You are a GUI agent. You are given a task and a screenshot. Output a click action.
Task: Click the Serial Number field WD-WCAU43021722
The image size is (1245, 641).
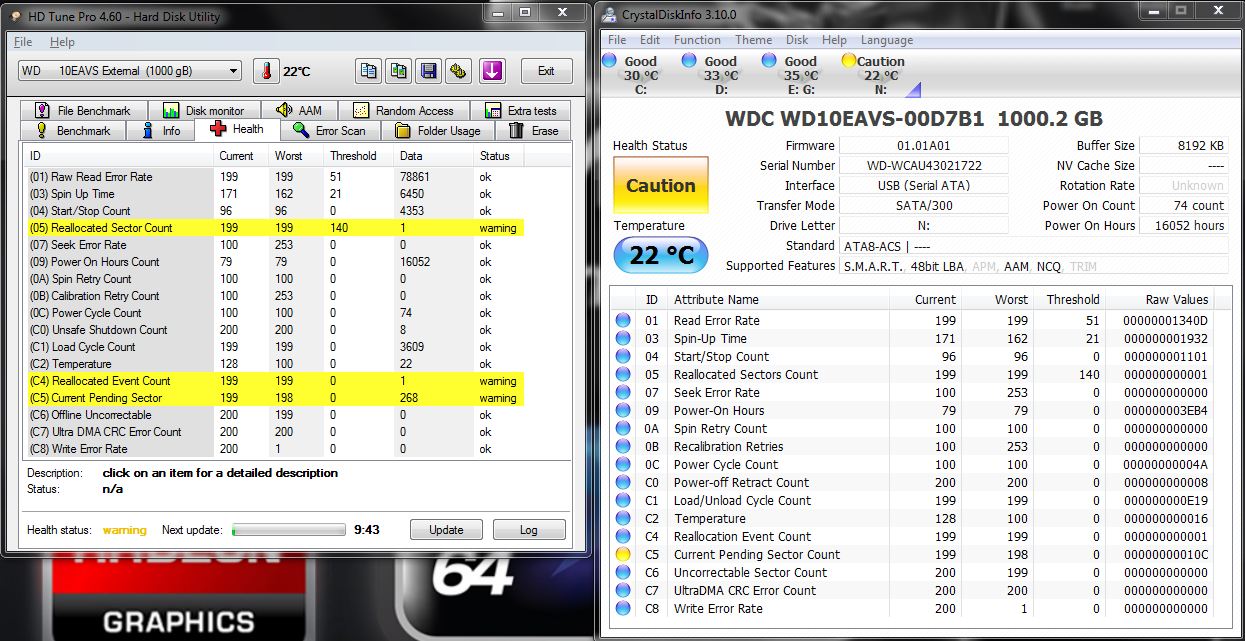pos(924,166)
